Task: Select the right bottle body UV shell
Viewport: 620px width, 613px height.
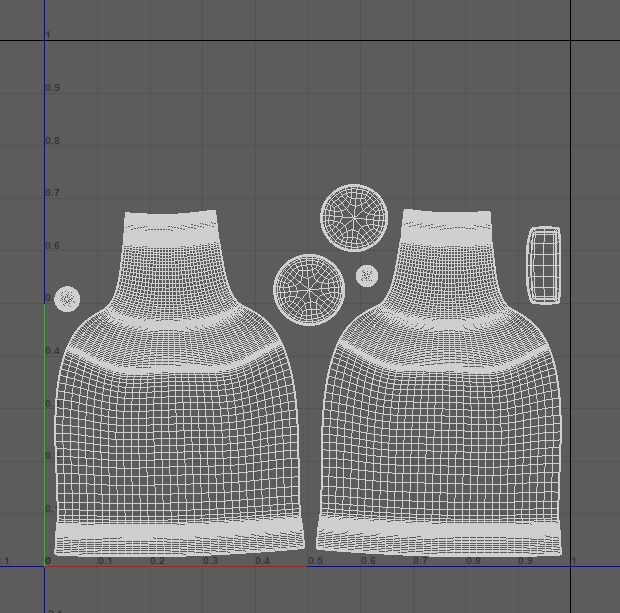Action: pyautogui.click(x=439, y=383)
